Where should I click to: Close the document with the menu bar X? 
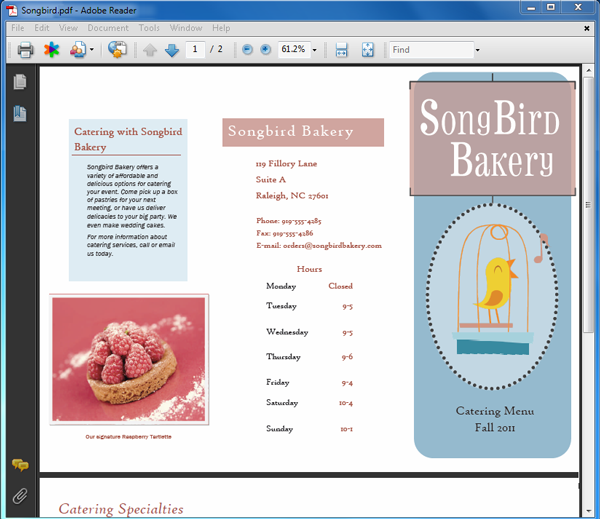tap(587, 28)
